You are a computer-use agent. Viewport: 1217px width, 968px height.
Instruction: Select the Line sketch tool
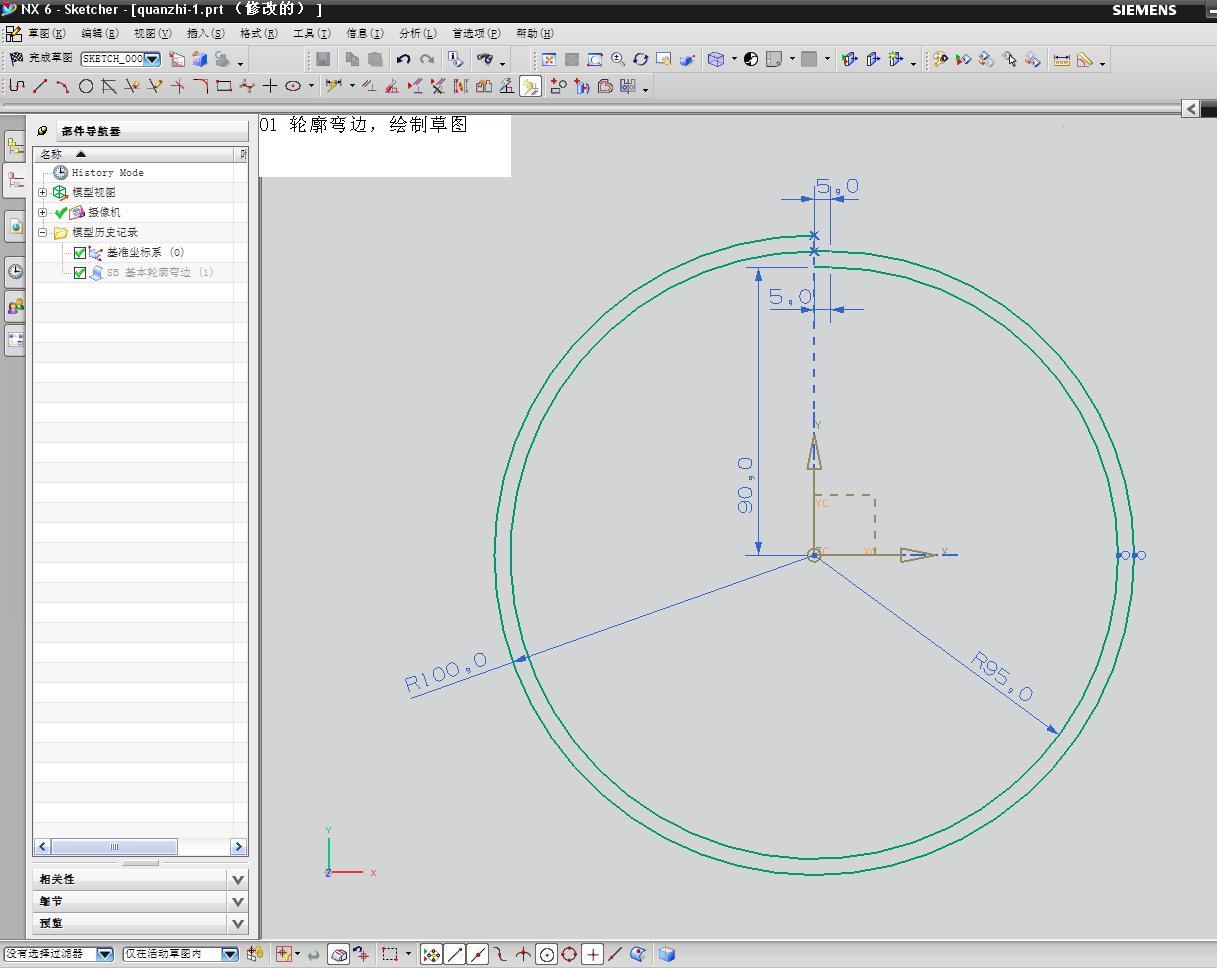40,87
